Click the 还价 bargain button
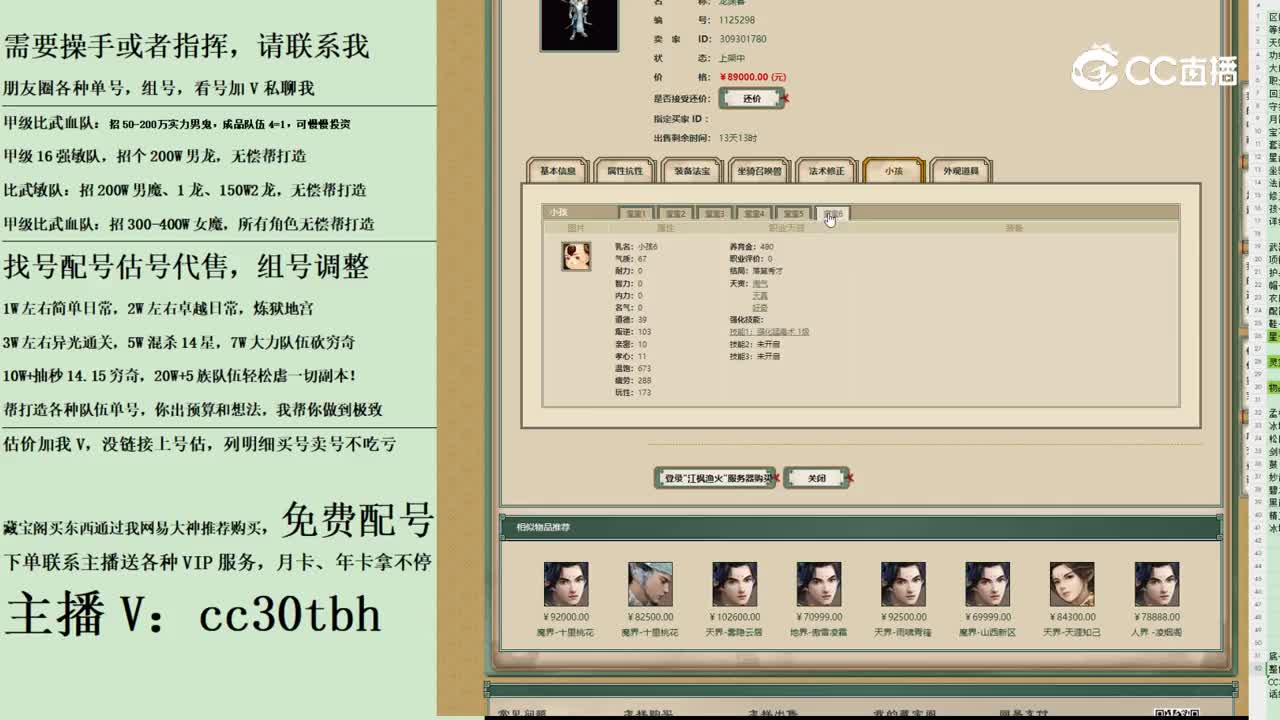 pos(752,98)
